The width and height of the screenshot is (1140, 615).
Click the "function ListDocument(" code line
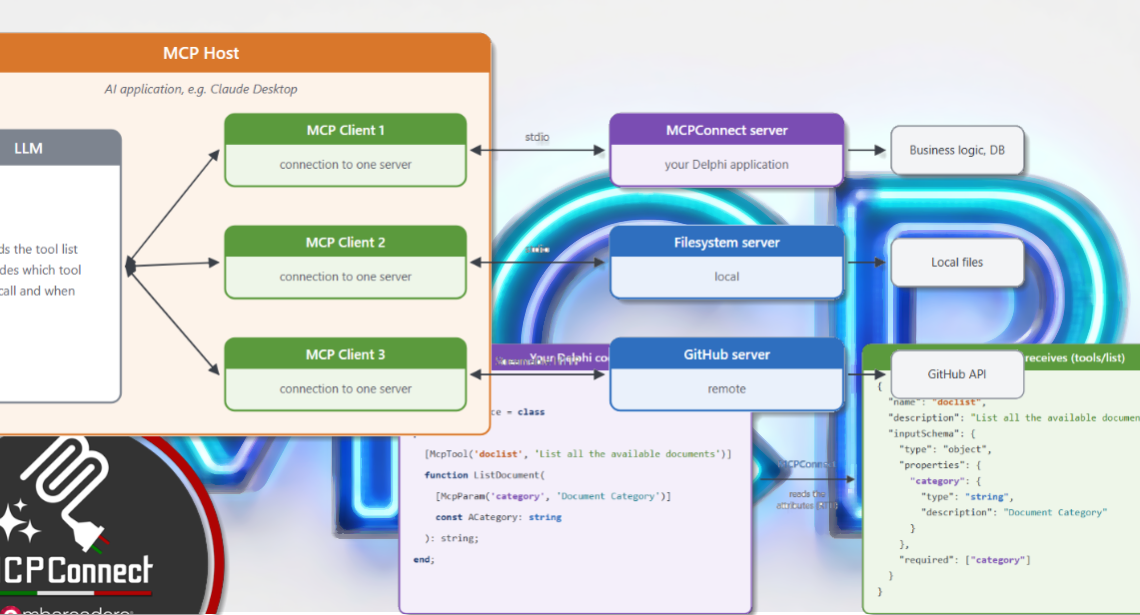click(x=484, y=475)
